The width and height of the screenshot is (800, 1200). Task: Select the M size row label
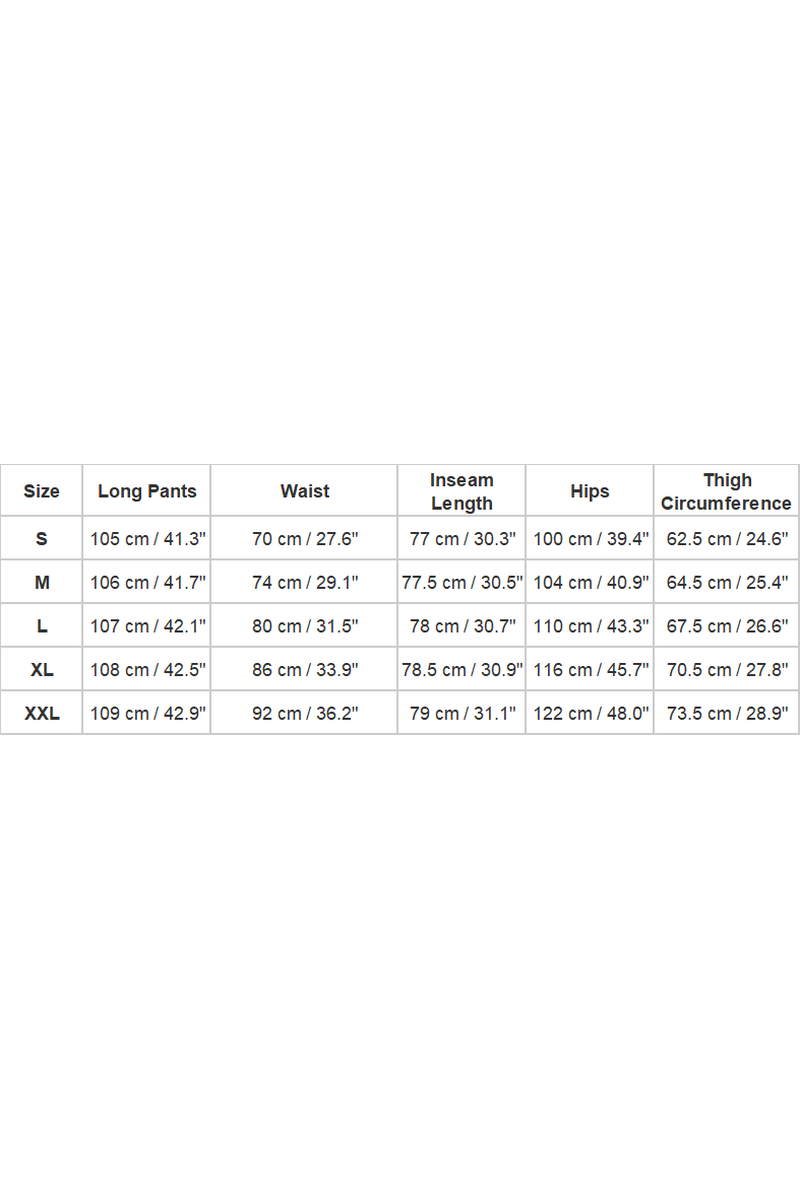click(x=41, y=582)
